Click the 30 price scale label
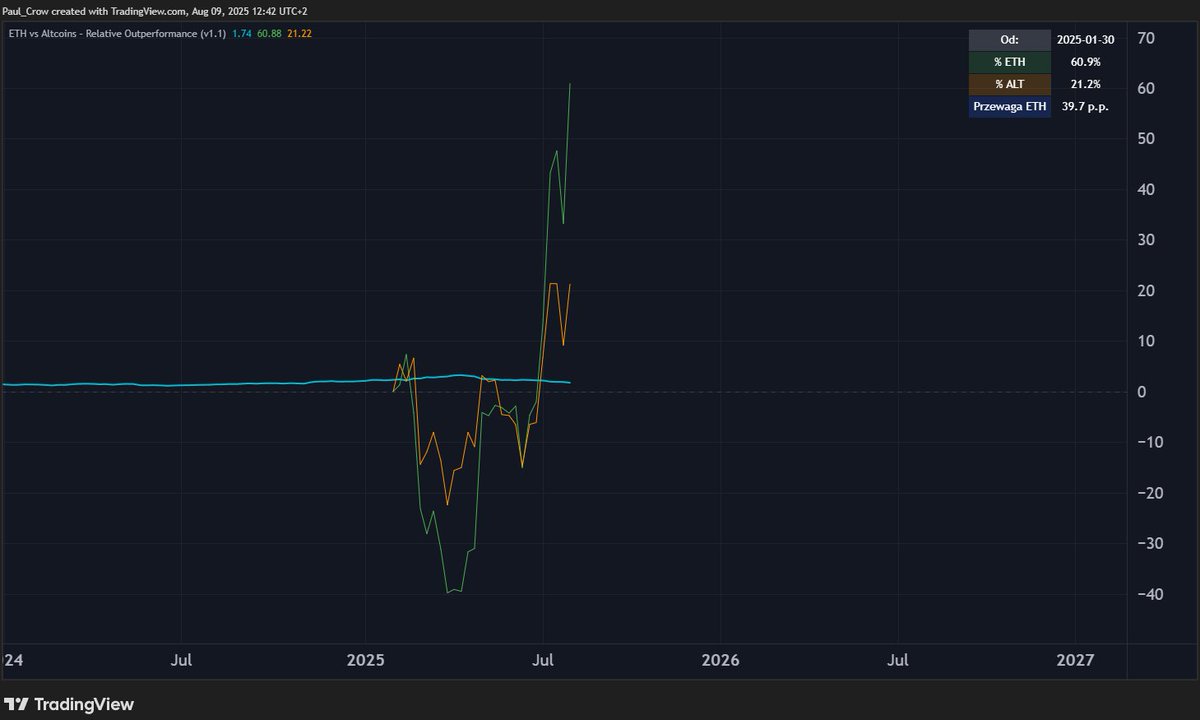The width and height of the screenshot is (1200, 720). pos(1147,240)
